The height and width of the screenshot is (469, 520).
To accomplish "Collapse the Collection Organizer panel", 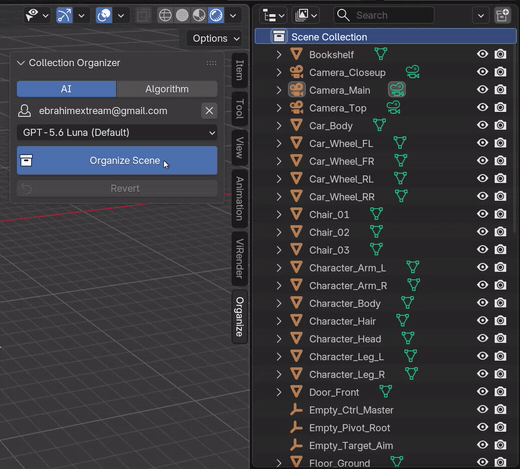I will point(21,63).
